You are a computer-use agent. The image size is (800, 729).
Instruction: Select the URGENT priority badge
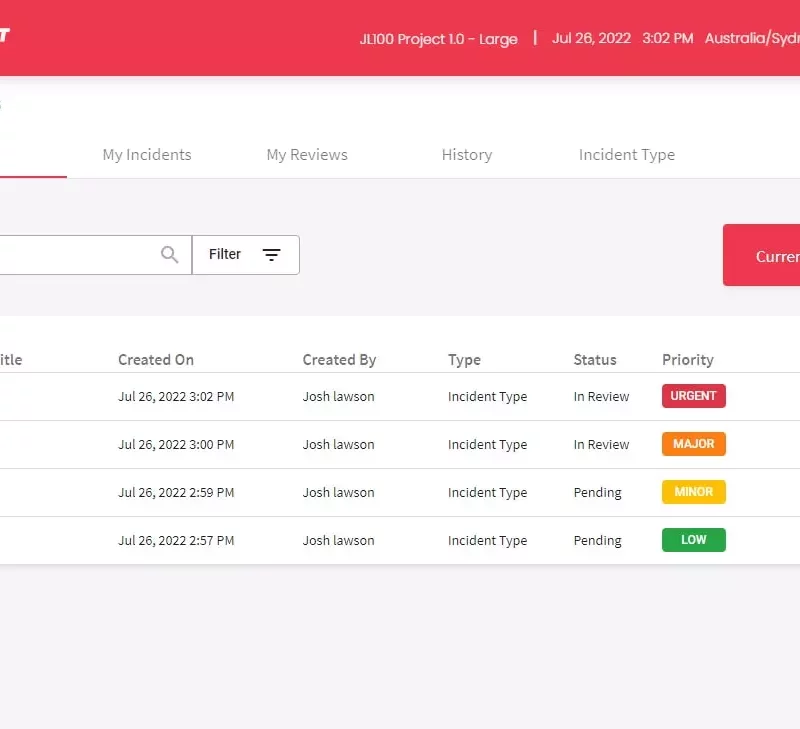[694, 396]
